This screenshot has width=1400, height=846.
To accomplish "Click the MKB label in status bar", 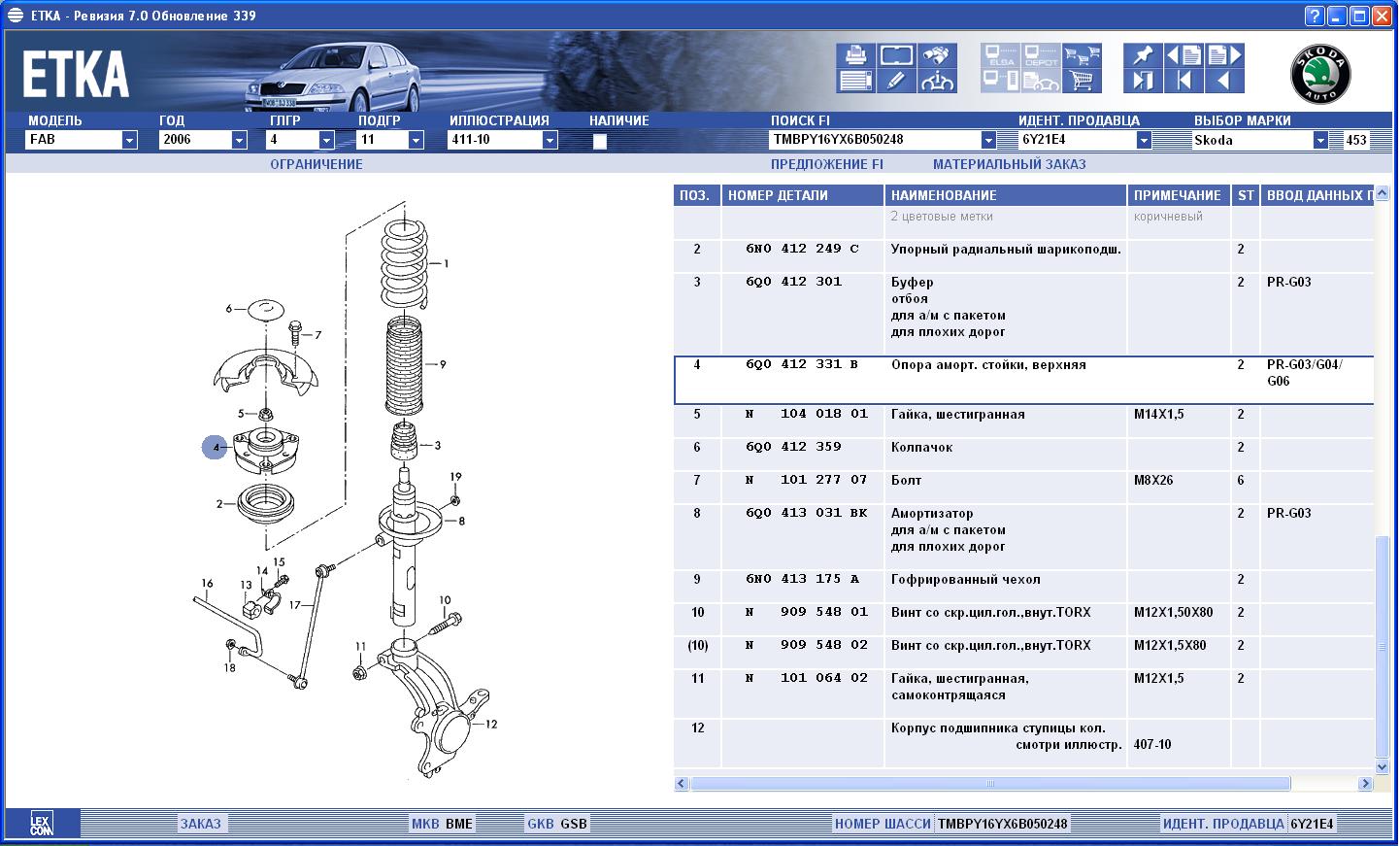I will point(425,824).
